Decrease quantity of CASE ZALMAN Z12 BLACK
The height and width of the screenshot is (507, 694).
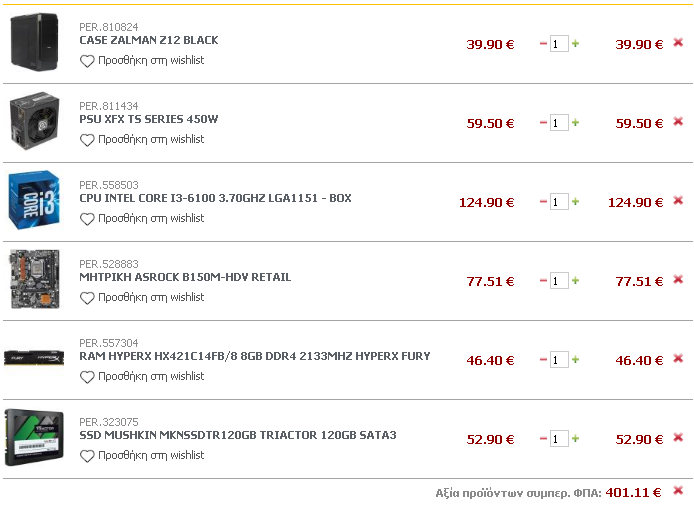[x=544, y=44]
